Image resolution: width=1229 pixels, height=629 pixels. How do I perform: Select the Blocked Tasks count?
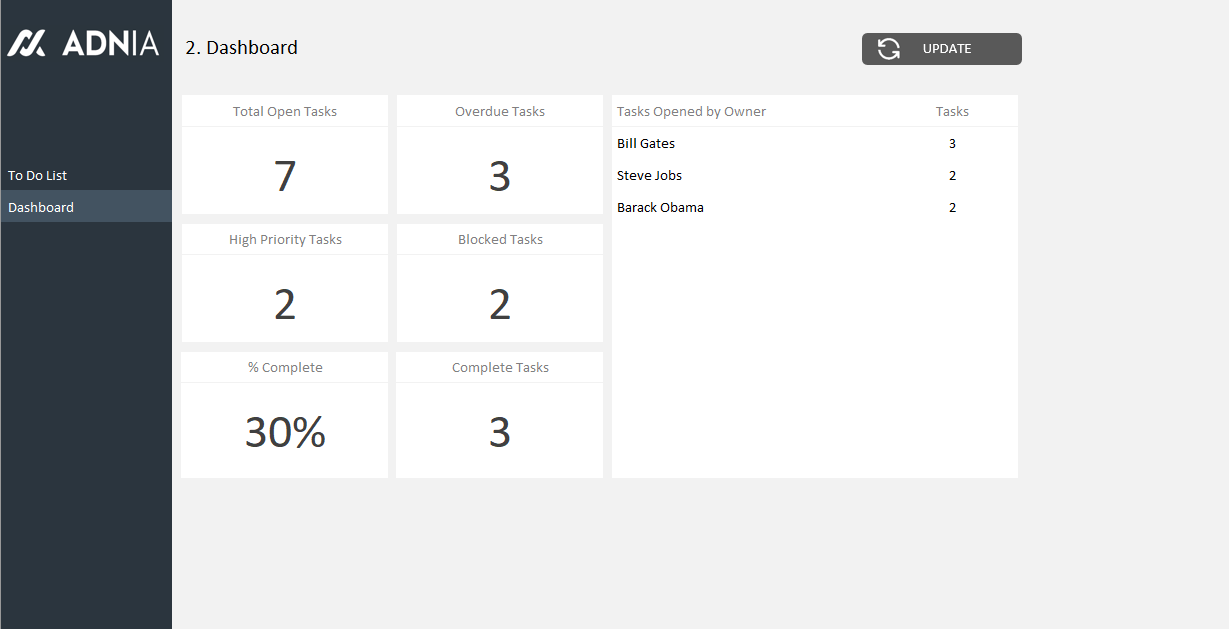click(x=500, y=304)
